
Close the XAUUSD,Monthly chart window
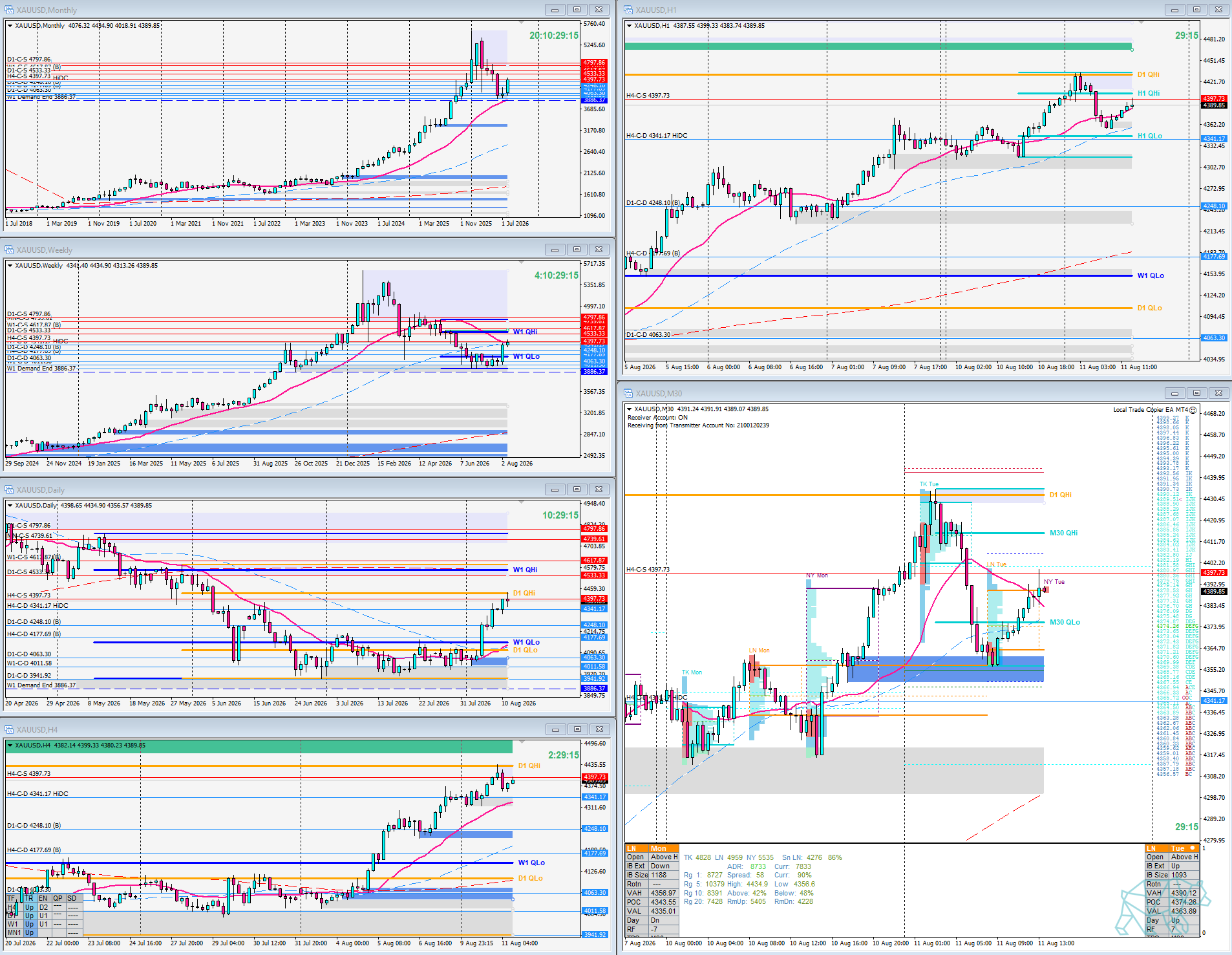click(x=599, y=10)
